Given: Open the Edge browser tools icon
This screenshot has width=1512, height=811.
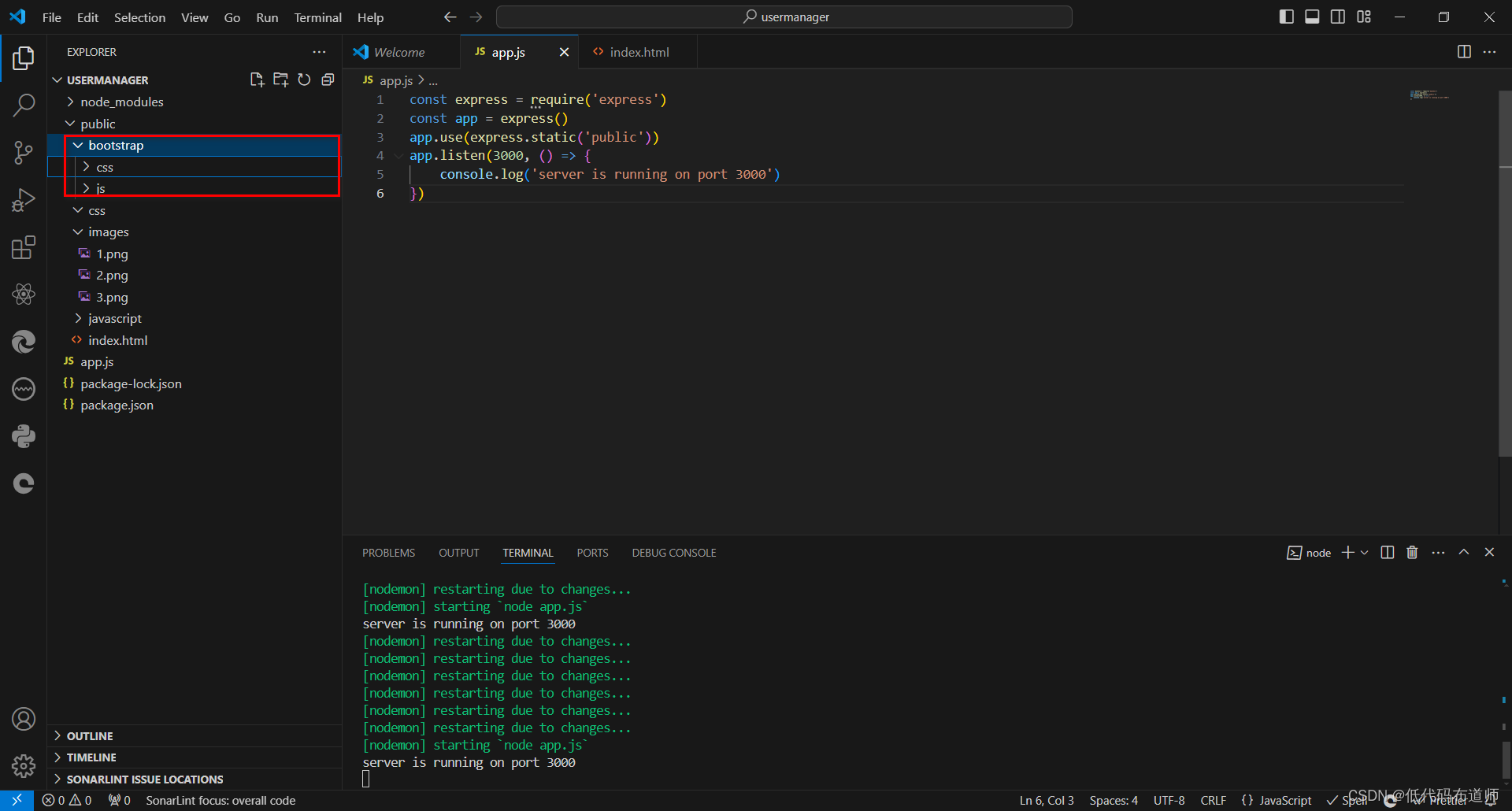Looking at the screenshot, I should (x=24, y=342).
